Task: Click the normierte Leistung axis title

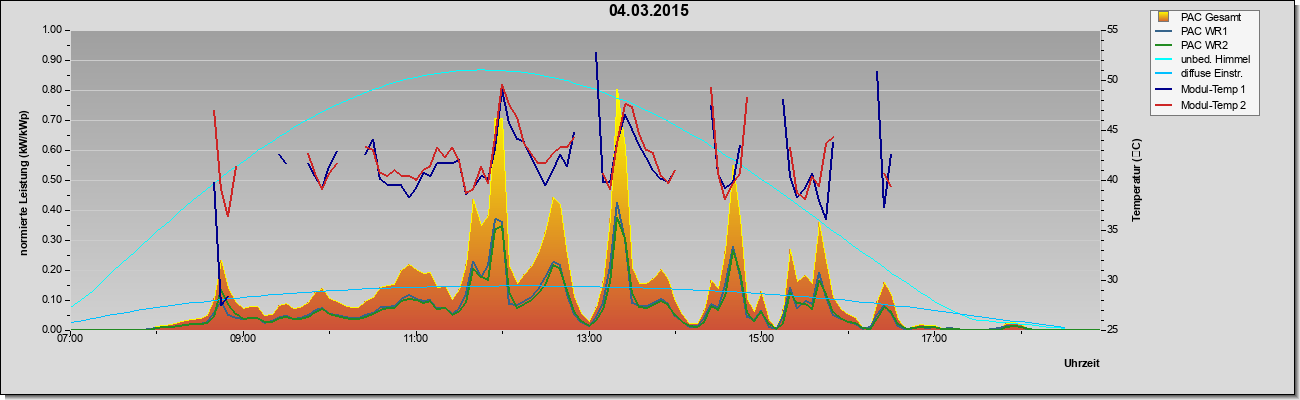Action: (22, 180)
